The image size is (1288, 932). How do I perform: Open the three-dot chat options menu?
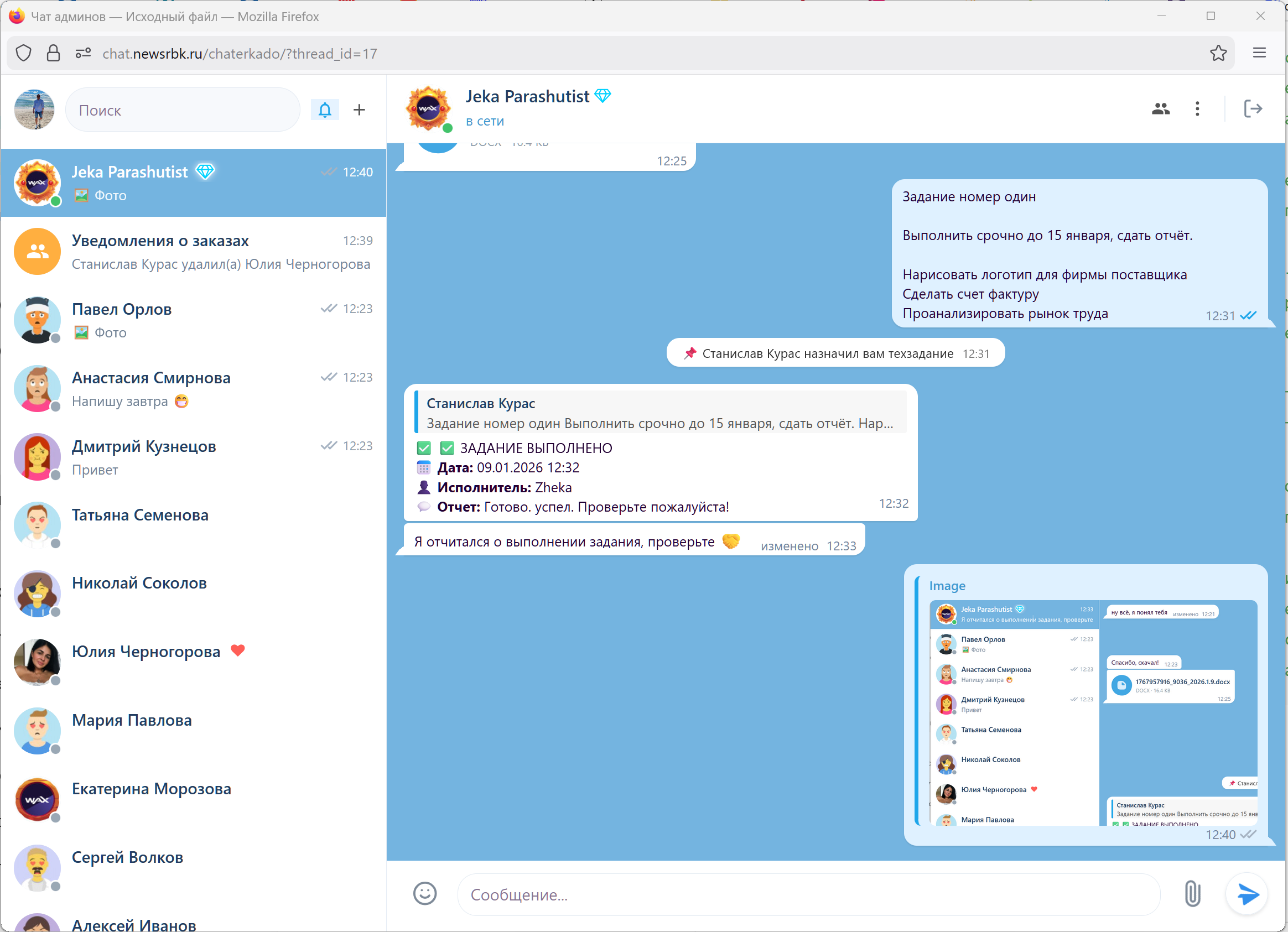point(1197,108)
